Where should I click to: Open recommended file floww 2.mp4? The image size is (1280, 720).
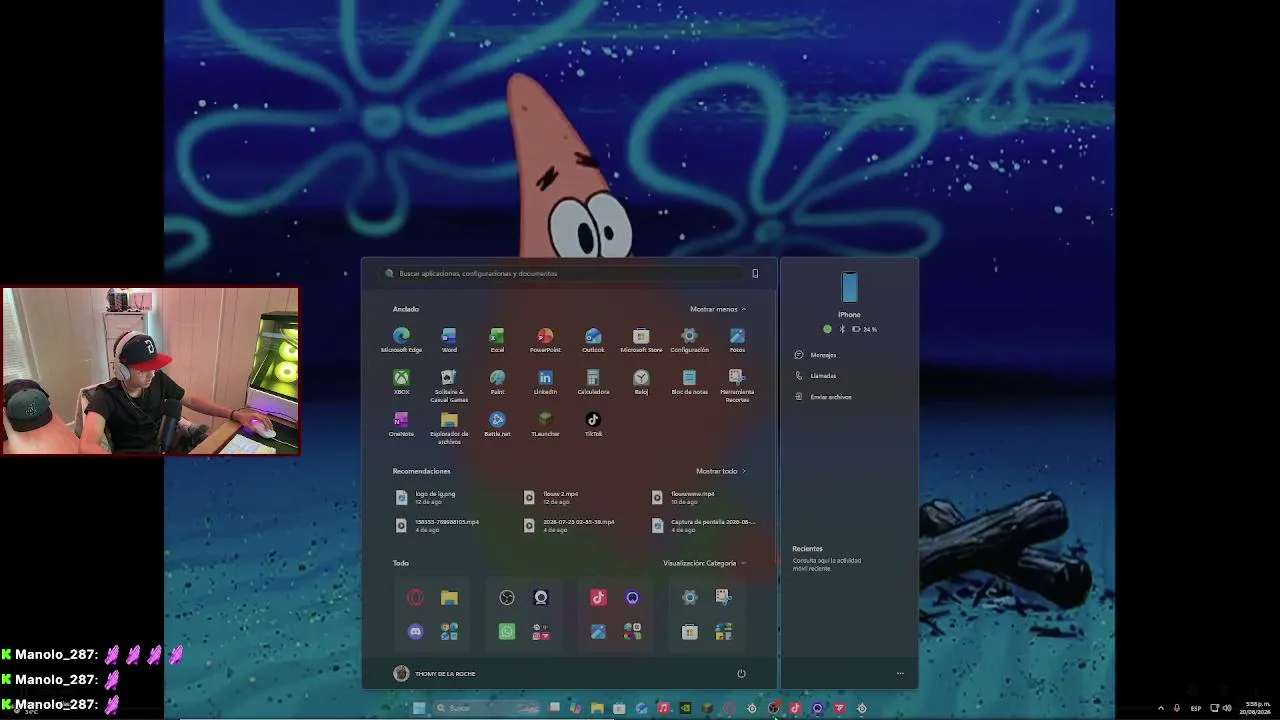point(552,497)
